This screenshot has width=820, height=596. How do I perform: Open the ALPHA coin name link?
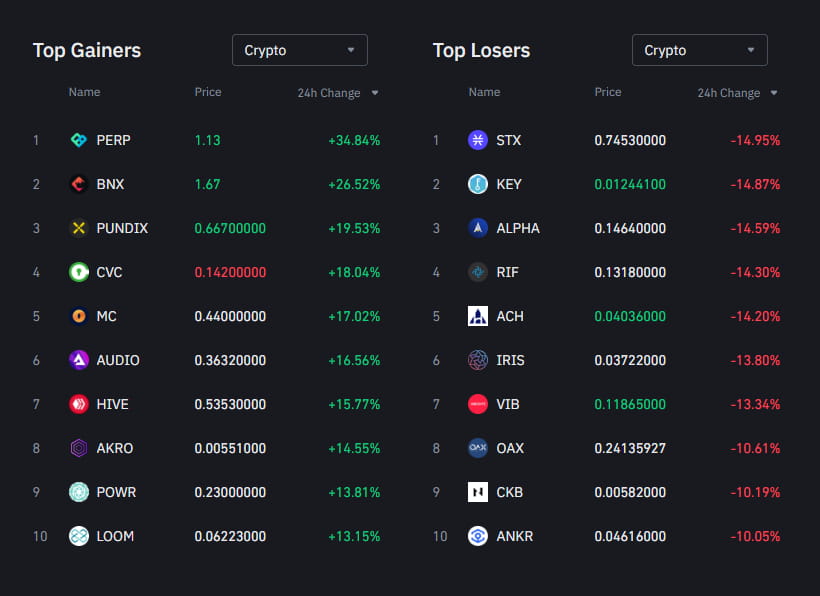(518, 228)
